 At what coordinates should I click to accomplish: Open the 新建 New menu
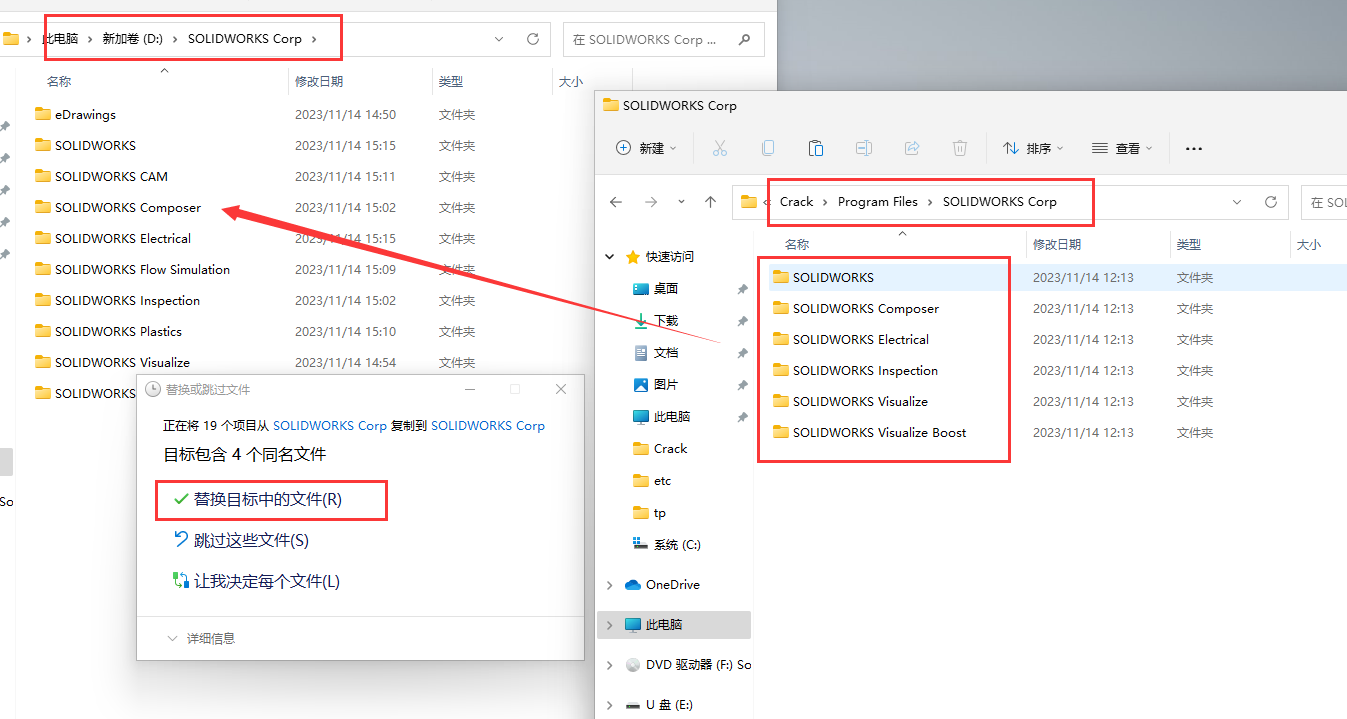click(x=646, y=147)
